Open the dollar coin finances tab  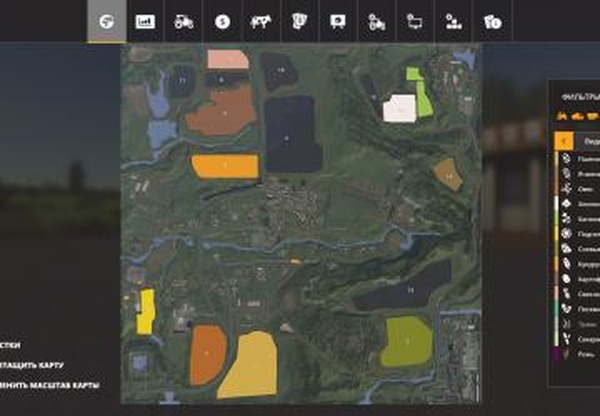(x=222, y=21)
